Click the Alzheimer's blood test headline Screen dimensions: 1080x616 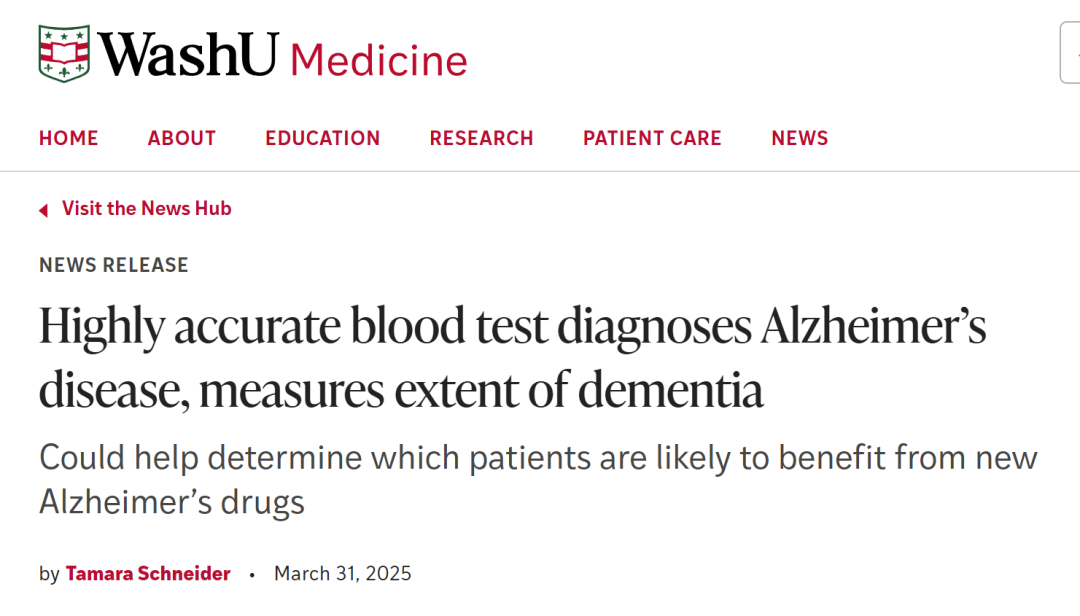tap(512, 358)
